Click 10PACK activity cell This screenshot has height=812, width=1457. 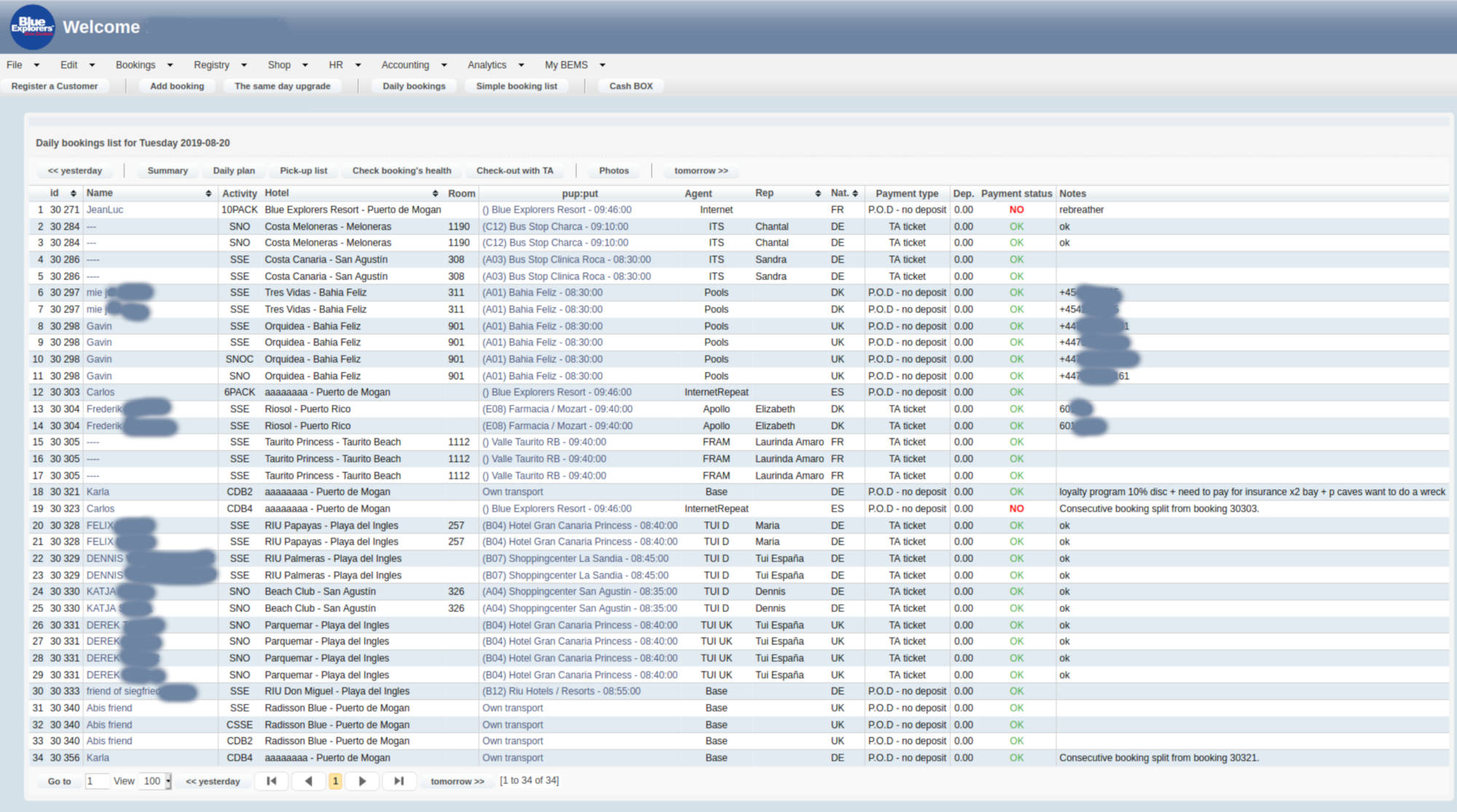click(239, 210)
